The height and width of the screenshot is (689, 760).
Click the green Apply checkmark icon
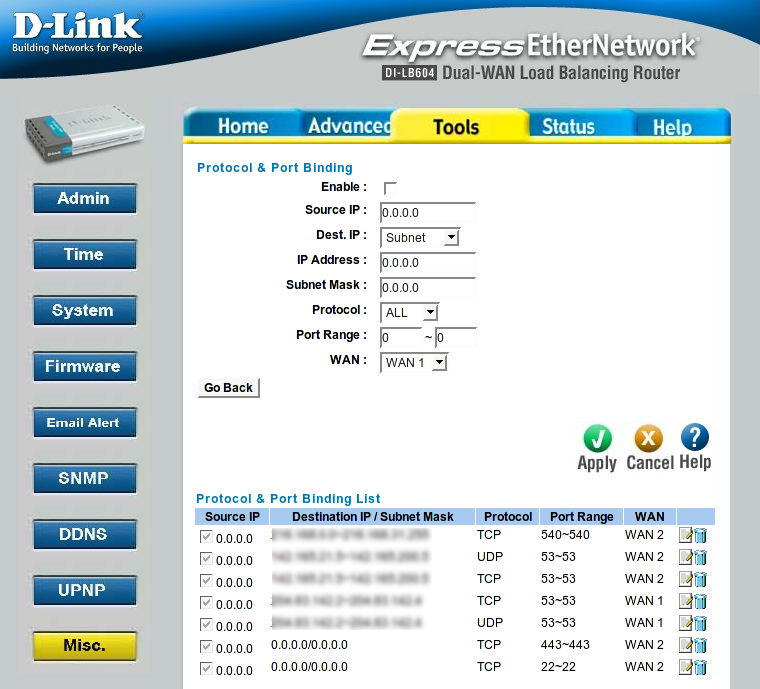point(597,438)
